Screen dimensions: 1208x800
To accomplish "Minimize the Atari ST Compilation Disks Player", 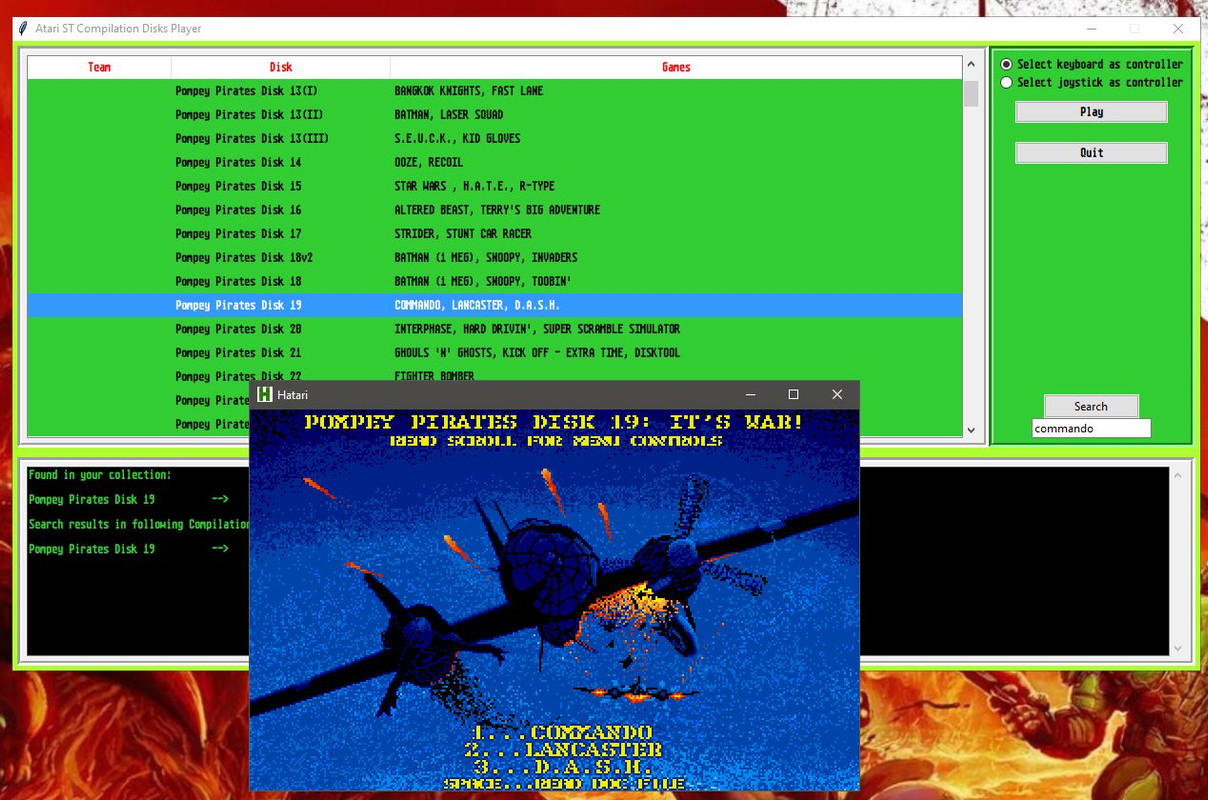I will 1091,29.
